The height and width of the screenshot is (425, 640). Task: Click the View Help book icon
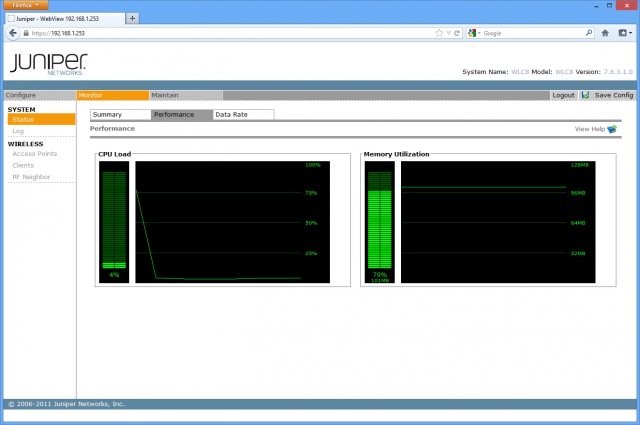pos(612,129)
